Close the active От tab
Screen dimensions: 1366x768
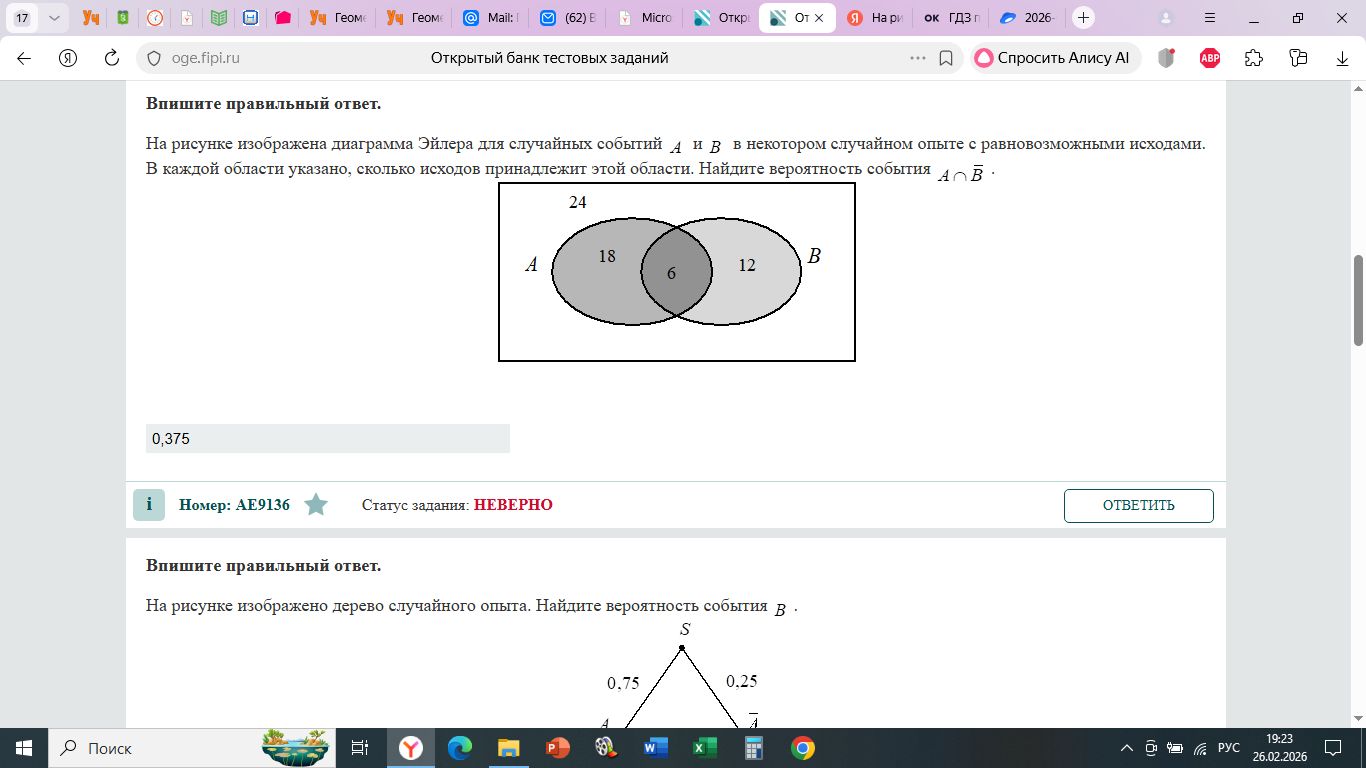819,18
